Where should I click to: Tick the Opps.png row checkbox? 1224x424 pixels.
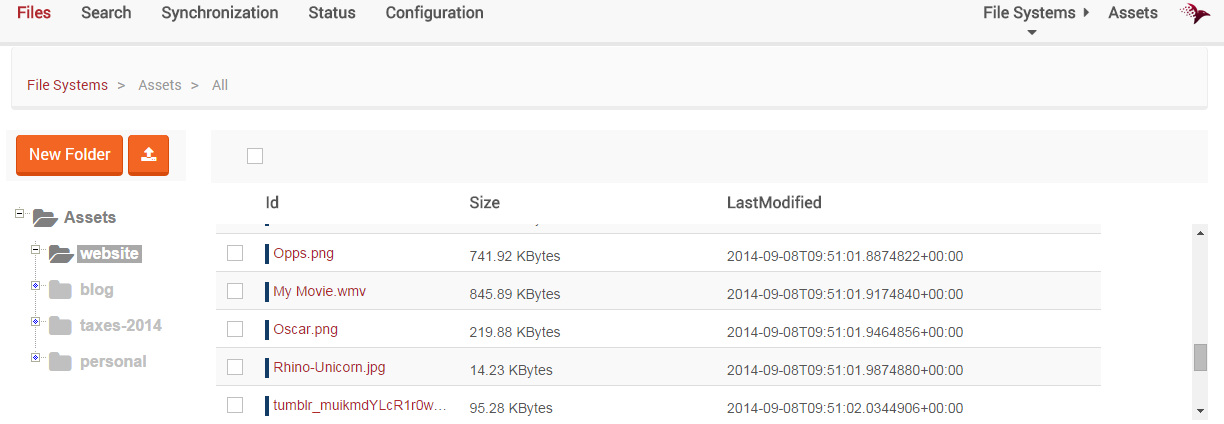[235, 253]
